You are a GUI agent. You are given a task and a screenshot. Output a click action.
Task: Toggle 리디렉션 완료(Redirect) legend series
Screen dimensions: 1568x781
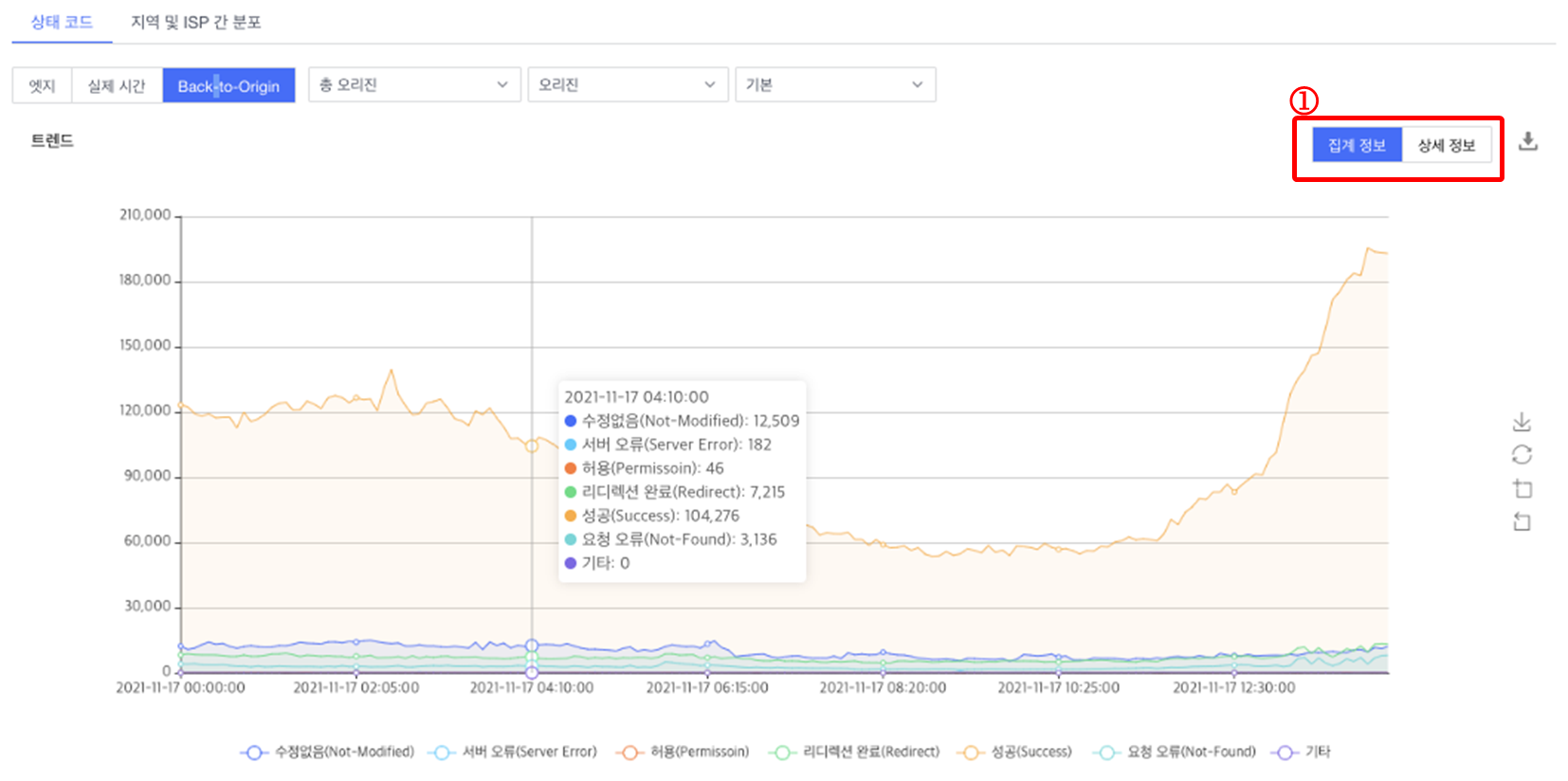(854, 752)
